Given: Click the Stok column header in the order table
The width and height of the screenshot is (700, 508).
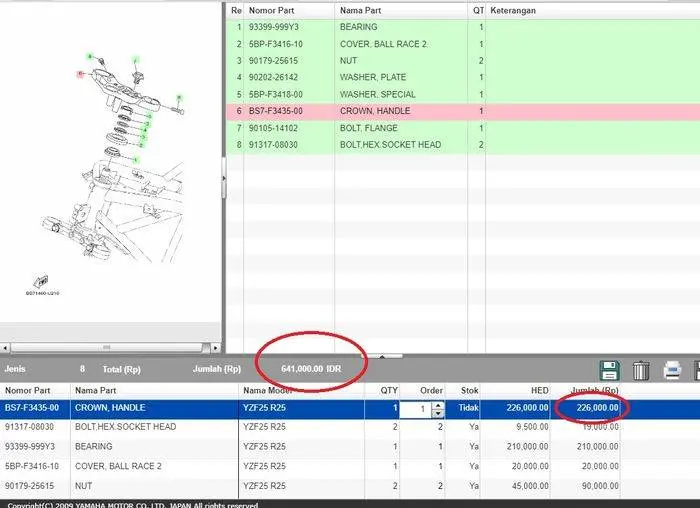Looking at the screenshot, I should tap(463, 391).
